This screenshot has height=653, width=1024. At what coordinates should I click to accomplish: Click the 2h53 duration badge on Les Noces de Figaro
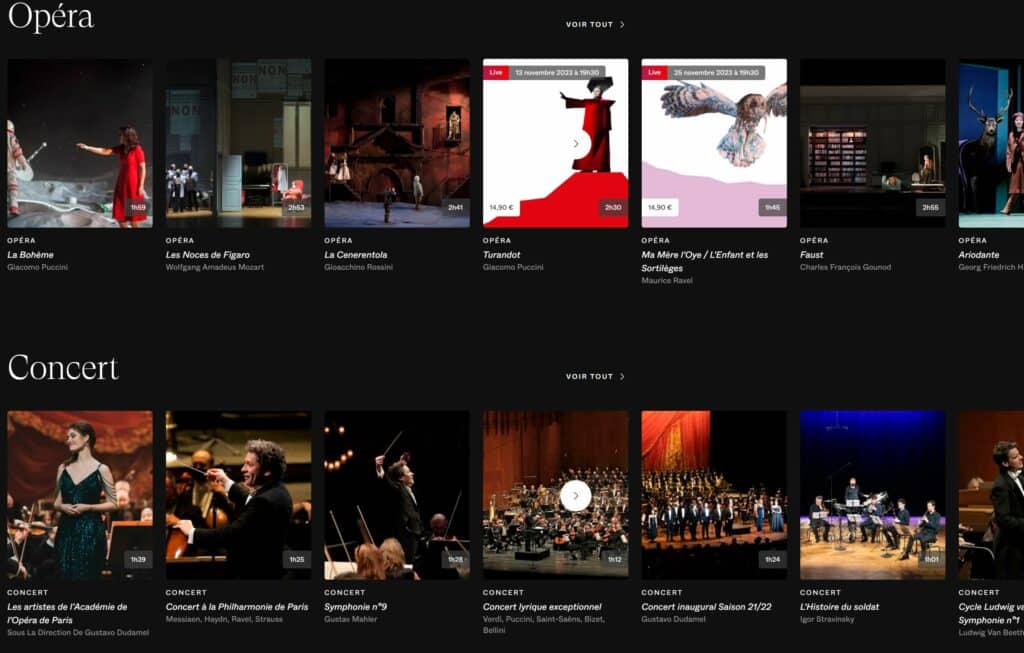point(296,208)
